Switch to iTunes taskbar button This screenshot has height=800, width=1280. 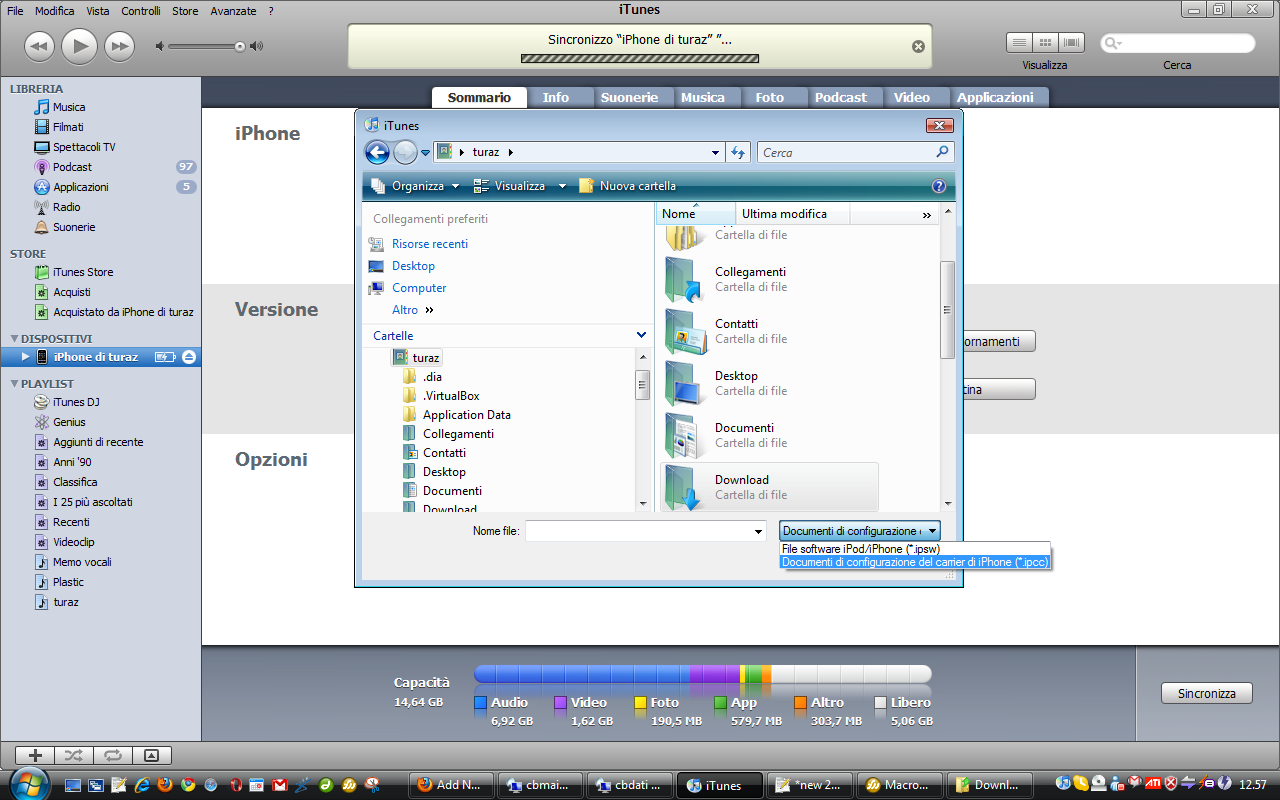pyautogui.click(x=720, y=785)
